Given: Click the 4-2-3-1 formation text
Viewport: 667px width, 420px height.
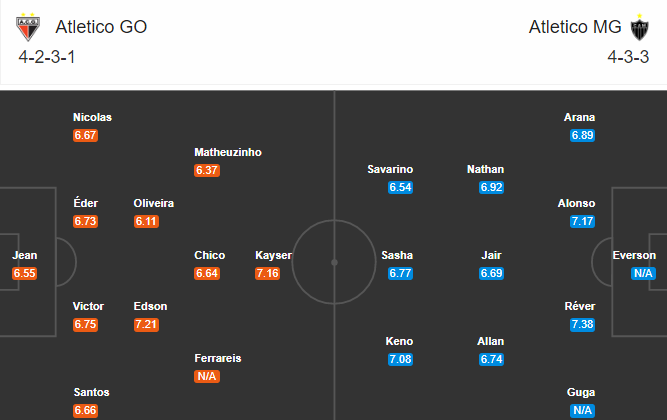Looking at the screenshot, I should (47, 57).
